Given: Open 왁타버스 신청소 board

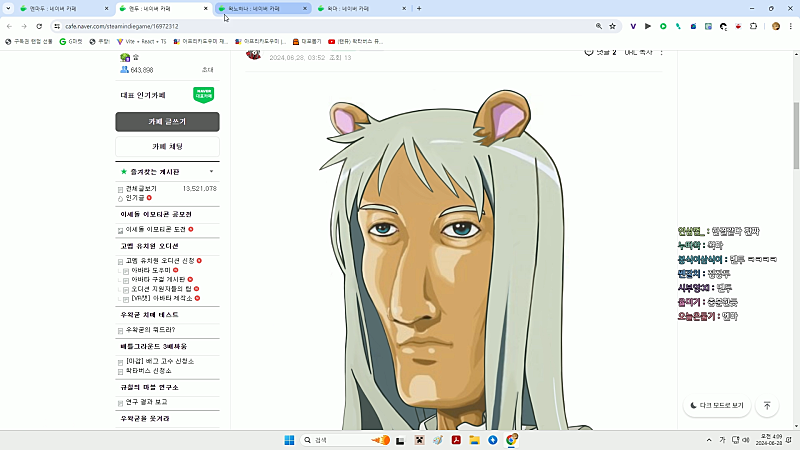Looking at the screenshot, I should (148, 370).
